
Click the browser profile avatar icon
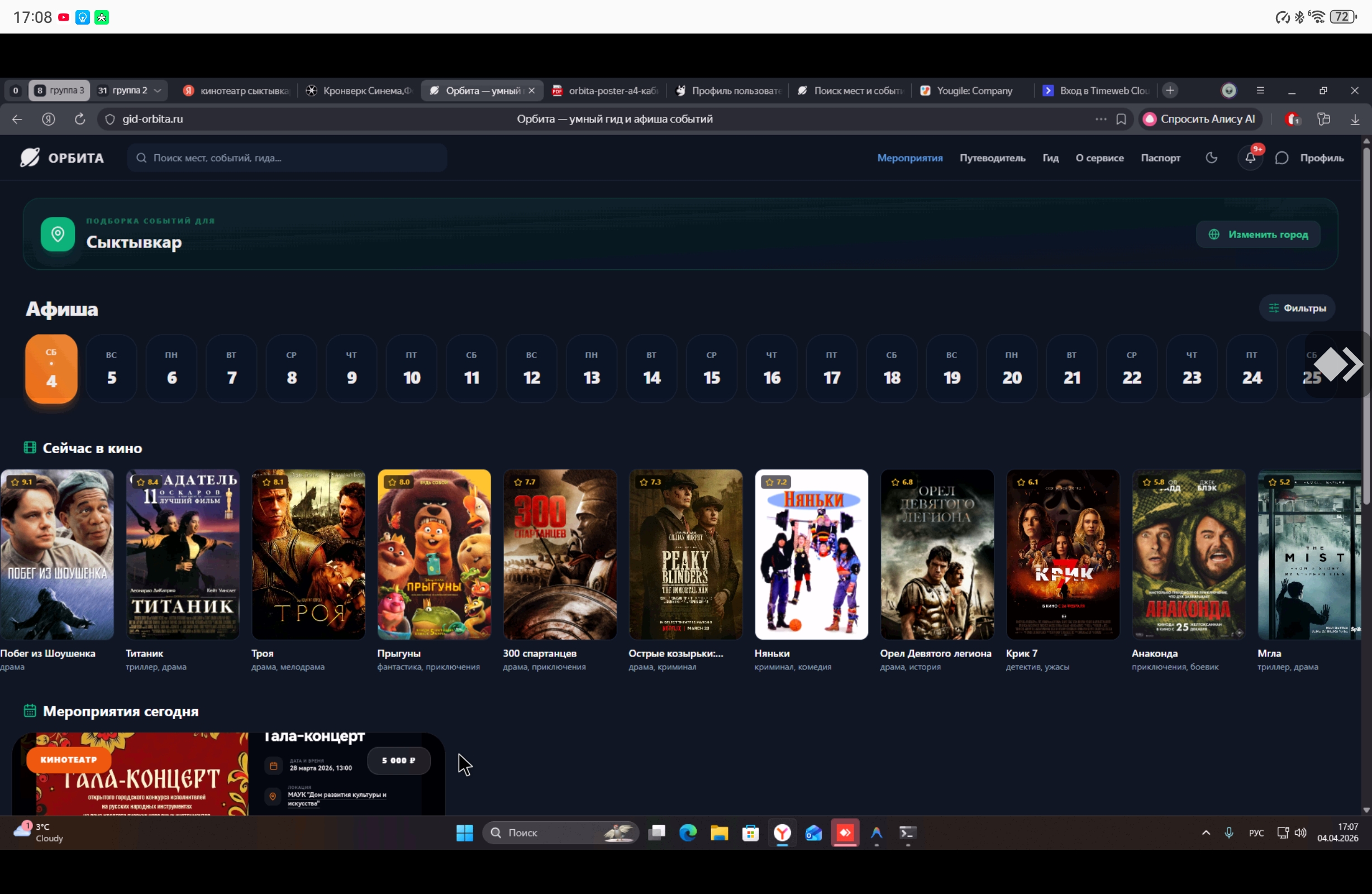coord(1229,91)
